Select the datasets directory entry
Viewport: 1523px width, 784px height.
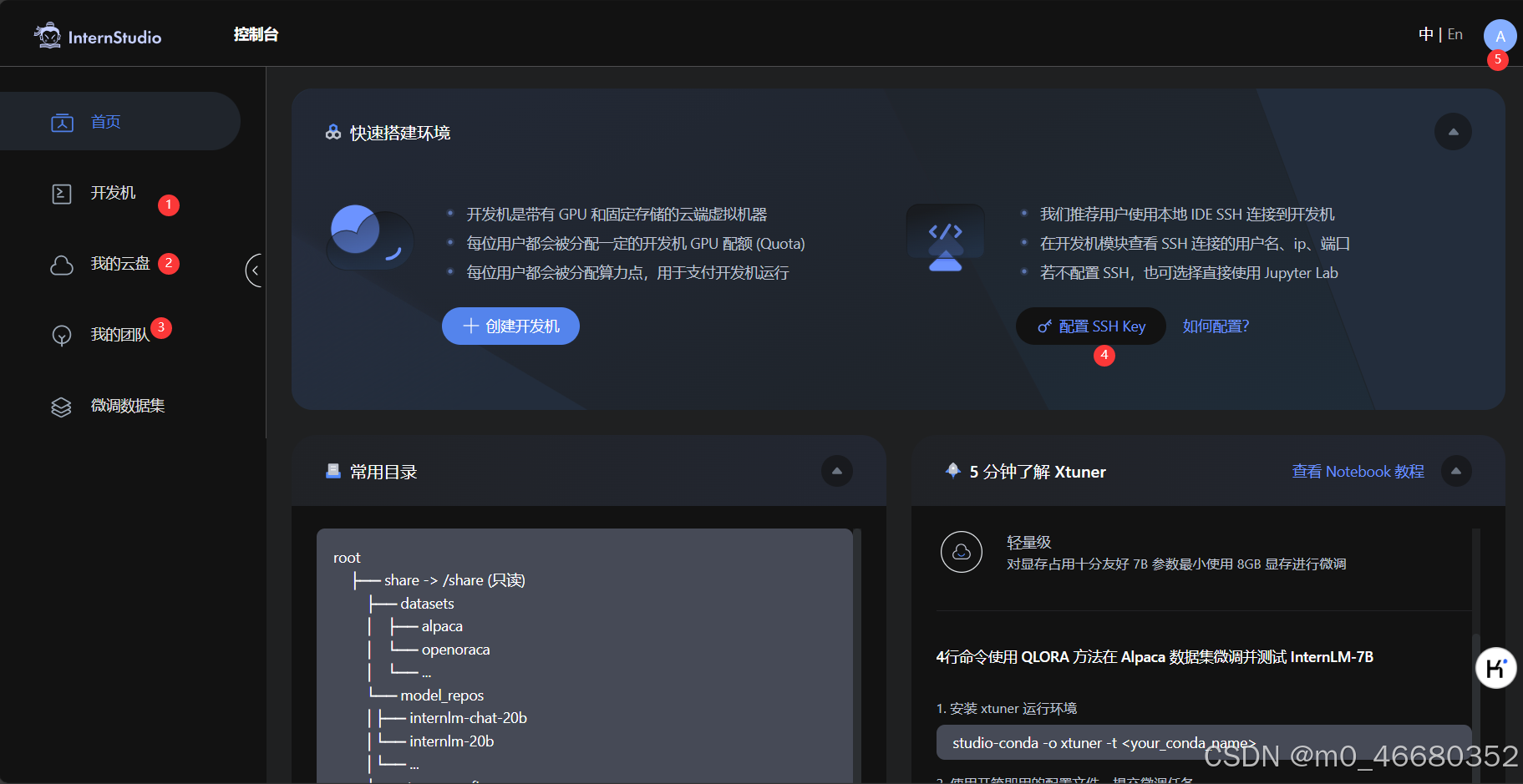click(x=427, y=604)
